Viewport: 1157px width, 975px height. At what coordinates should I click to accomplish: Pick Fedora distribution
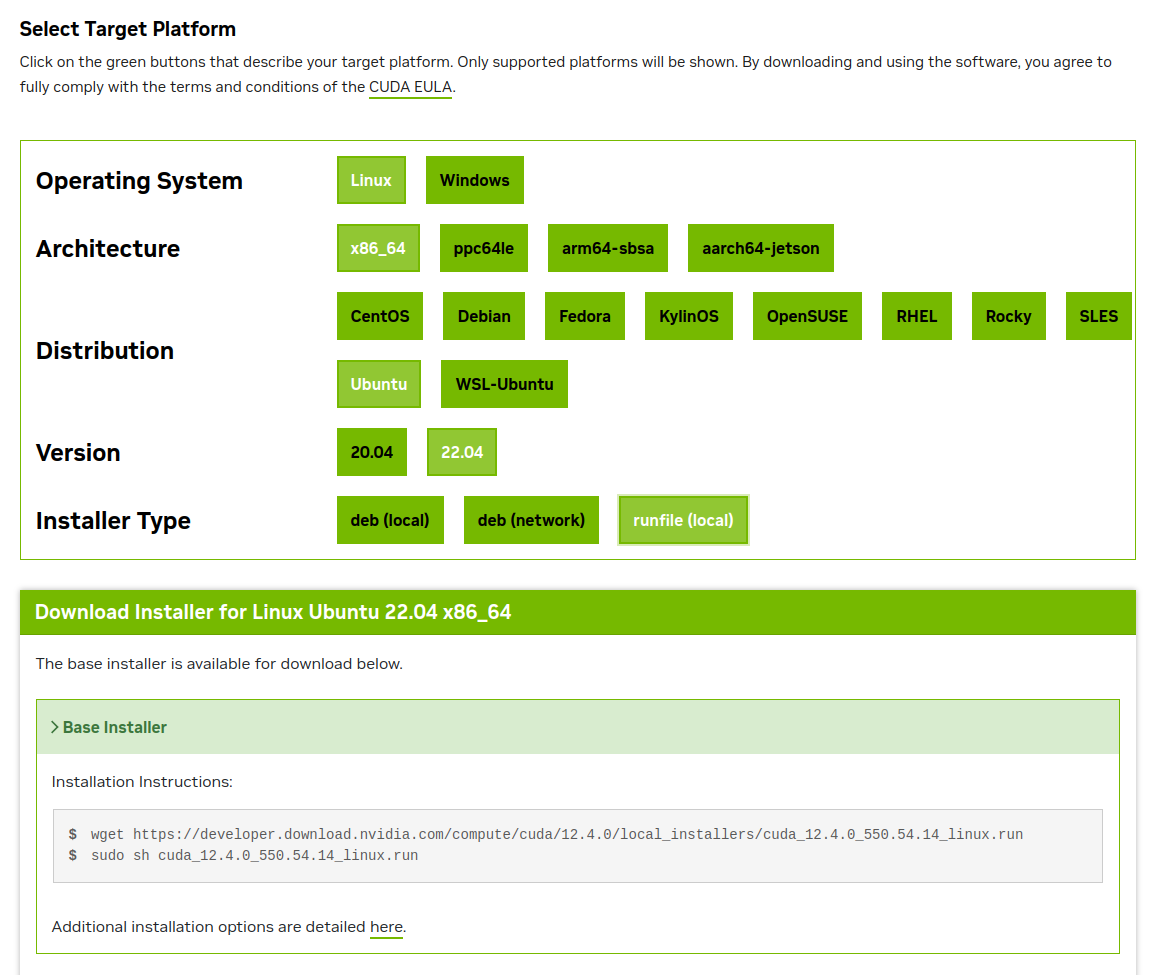click(x=584, y=316)
